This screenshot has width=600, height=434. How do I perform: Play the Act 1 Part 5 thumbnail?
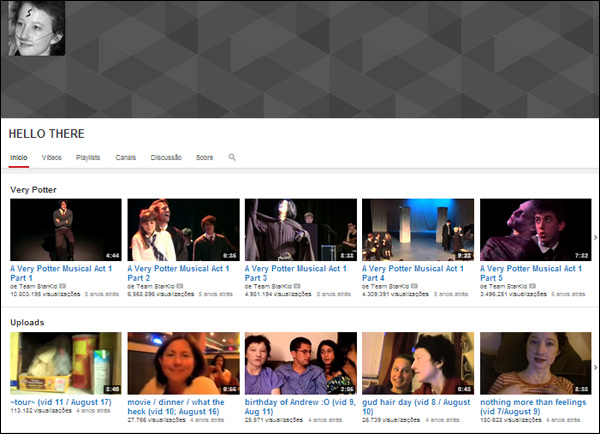(x=536, y=230)
